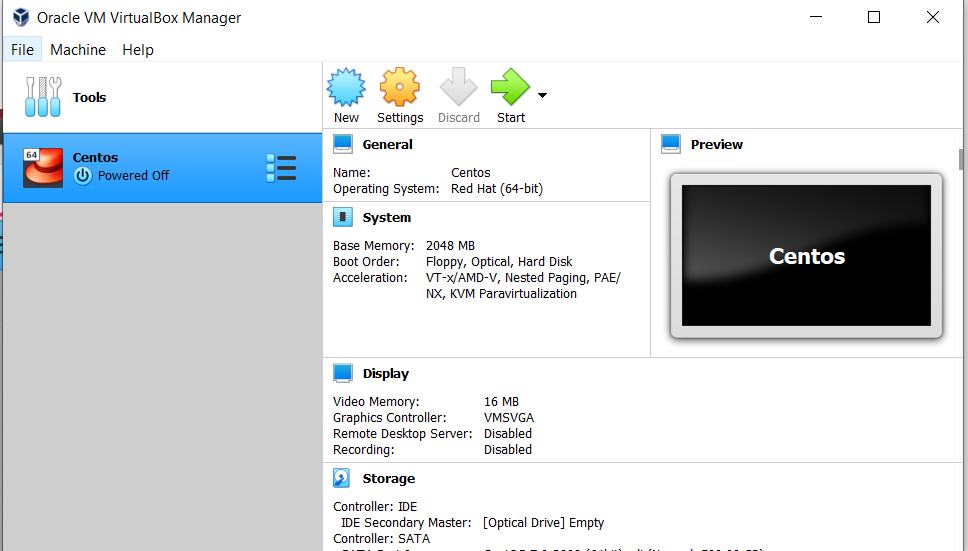
Task: Click the Centos Red Hat OS icon
Action: click(x=43, y=168)
